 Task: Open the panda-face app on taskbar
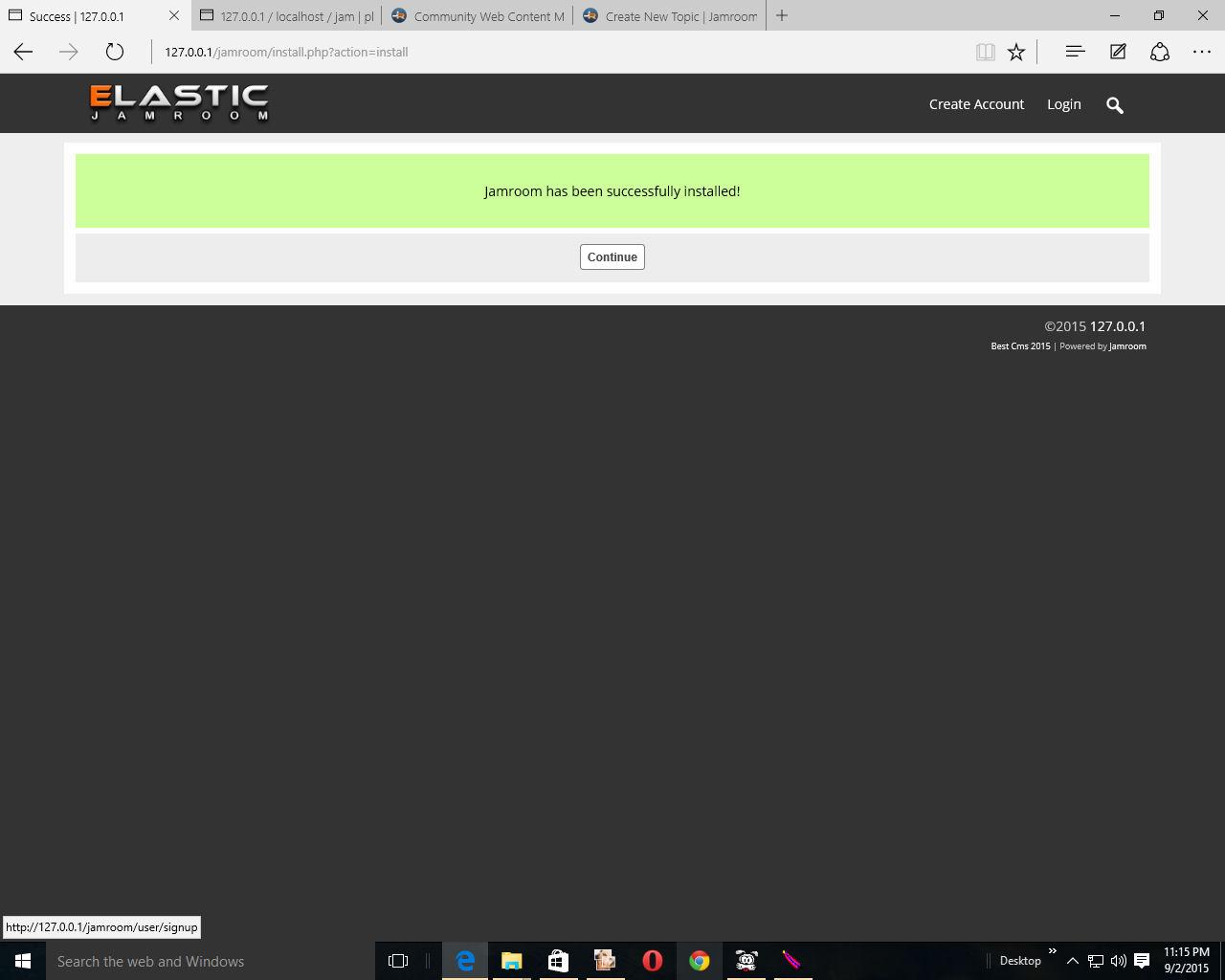746,961
